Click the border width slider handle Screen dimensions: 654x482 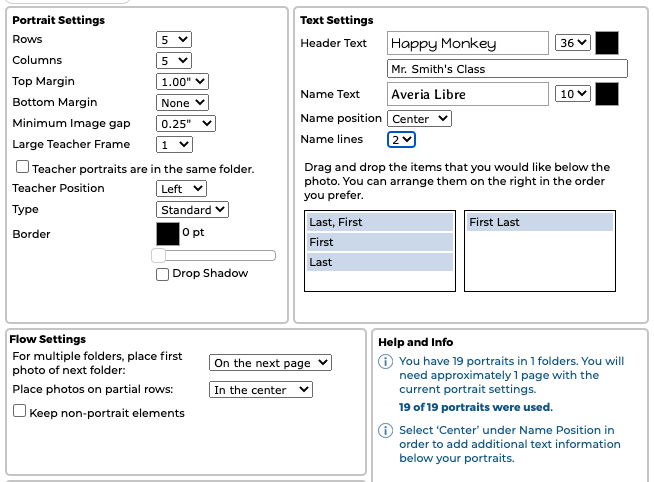158,256
